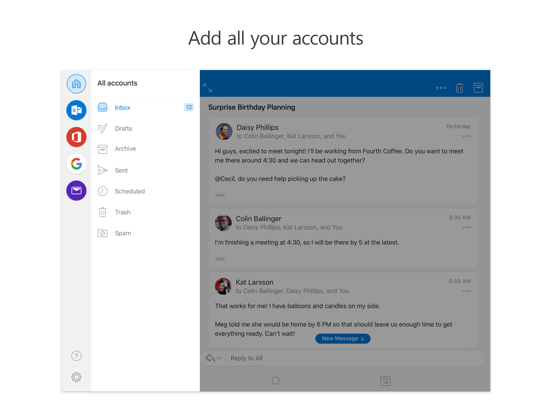Go to the Scheduled folder
This screenshot has width=552, height=414.
pyautogui.click(x=145, y=191)
